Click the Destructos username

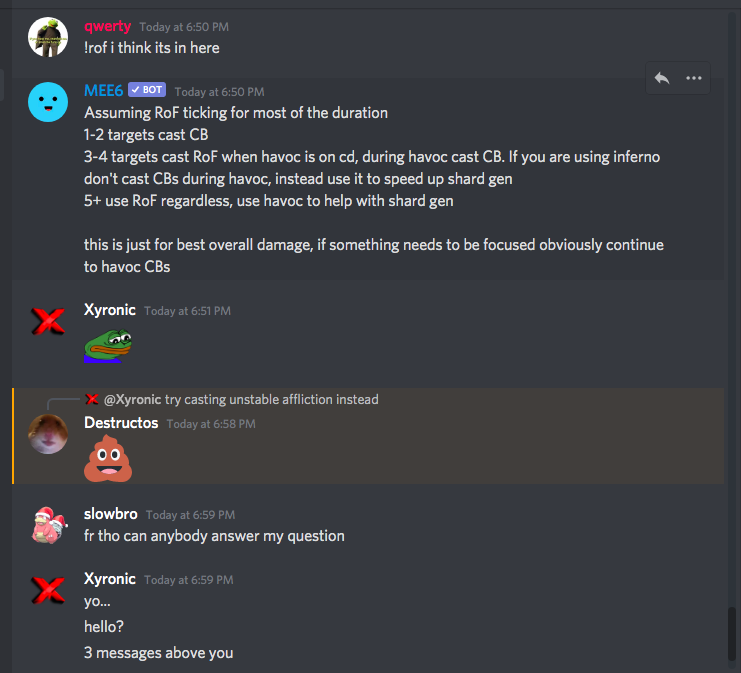(121, 423)
